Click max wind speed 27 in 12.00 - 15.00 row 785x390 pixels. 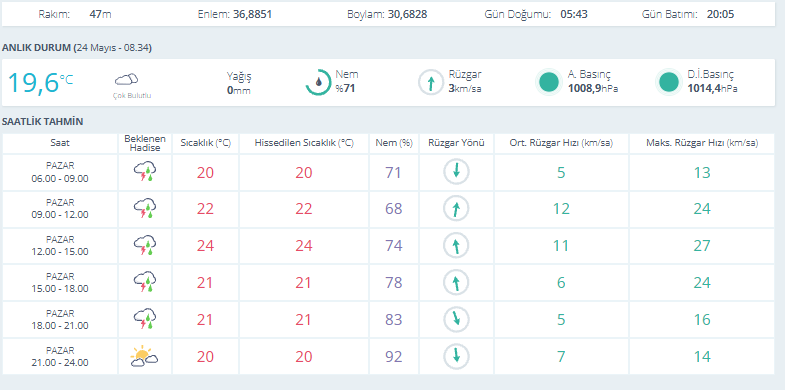coord(702,246)
